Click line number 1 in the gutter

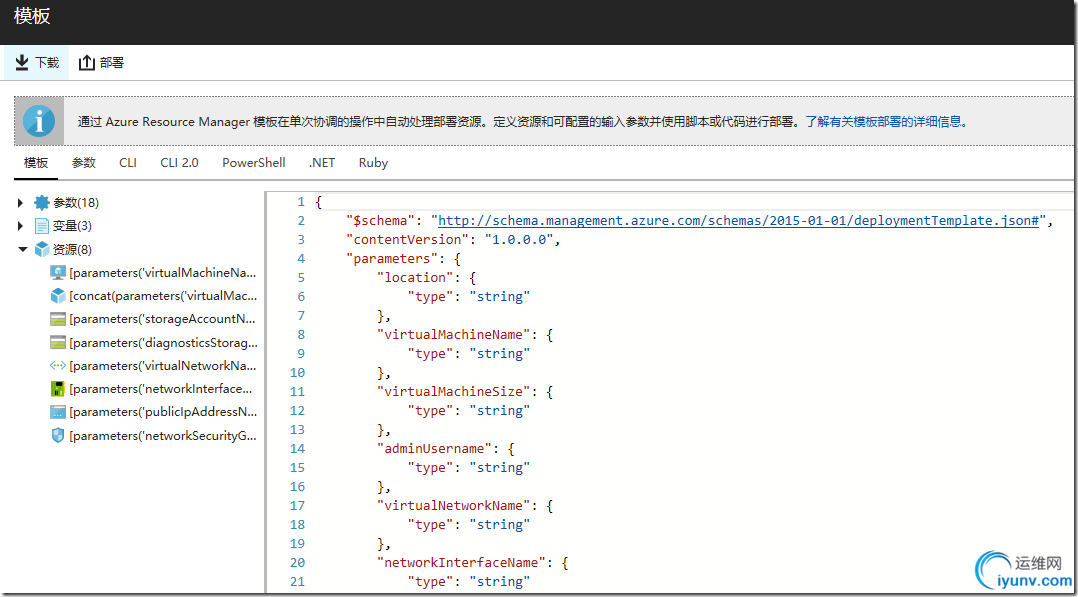300,202
